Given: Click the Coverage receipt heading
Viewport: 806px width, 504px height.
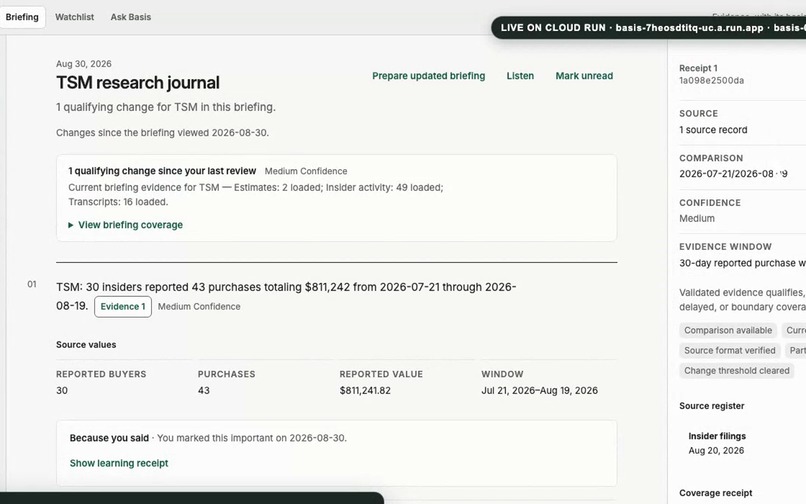Looking at the screenshot, I should 716,493.
